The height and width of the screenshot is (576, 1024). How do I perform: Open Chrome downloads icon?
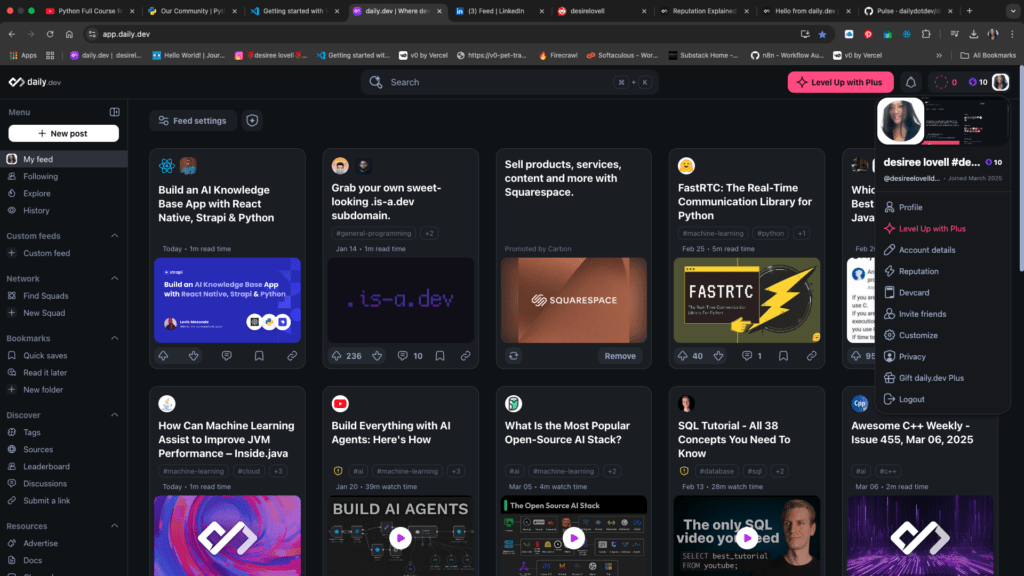click(973, 34)
